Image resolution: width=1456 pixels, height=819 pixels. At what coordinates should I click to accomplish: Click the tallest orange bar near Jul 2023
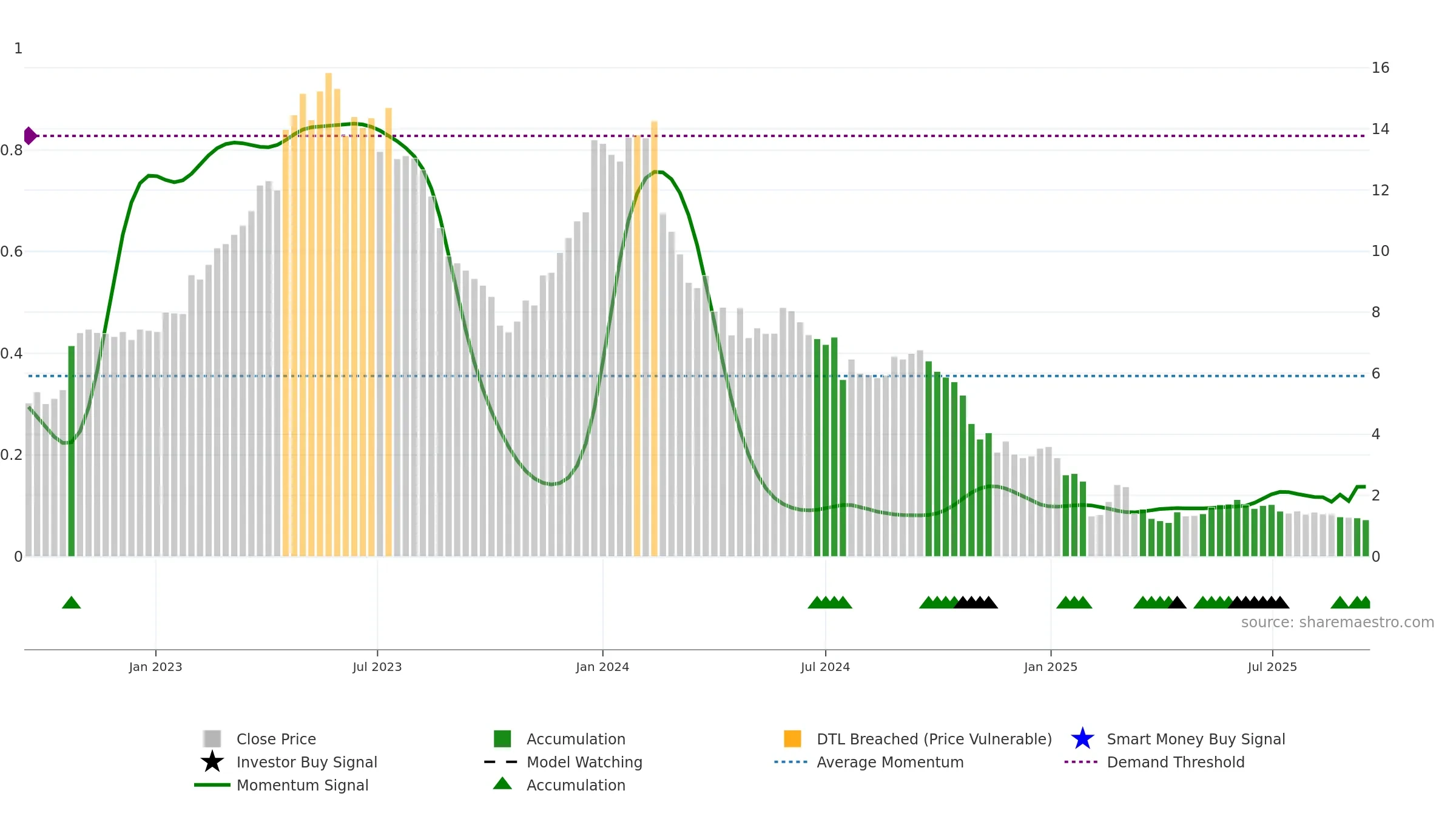tap(328, 314)
